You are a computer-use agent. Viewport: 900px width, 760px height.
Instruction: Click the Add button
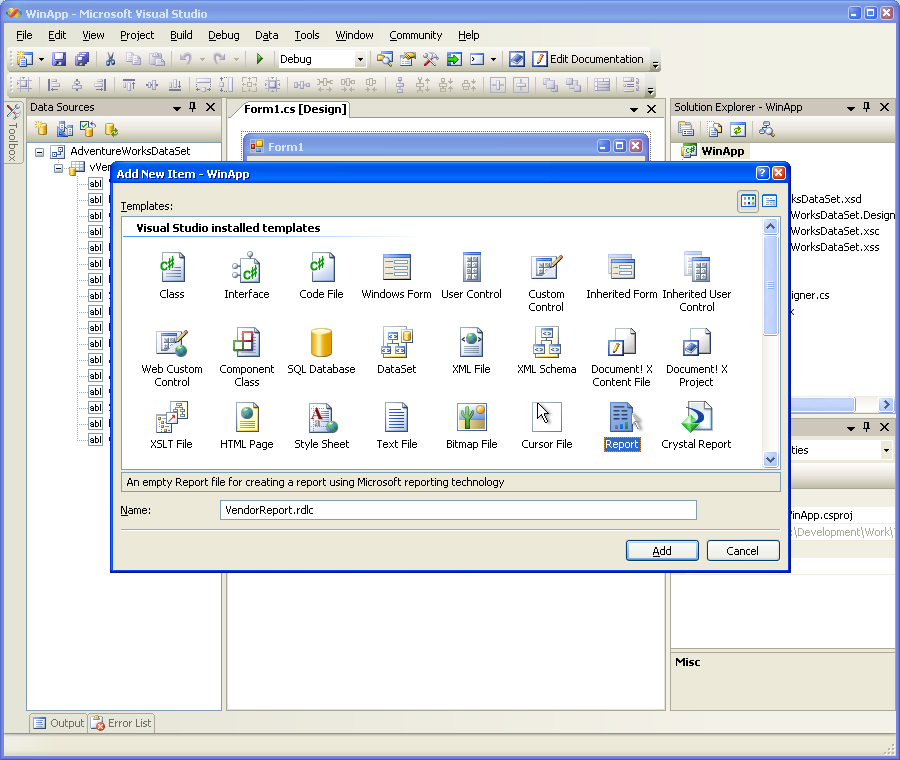[662, 551]
